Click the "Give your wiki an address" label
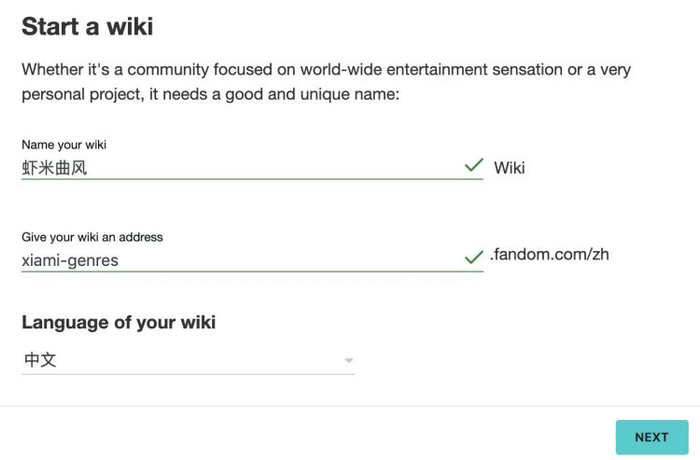This screenshot has height=460, width=700. tap(92, 237)
